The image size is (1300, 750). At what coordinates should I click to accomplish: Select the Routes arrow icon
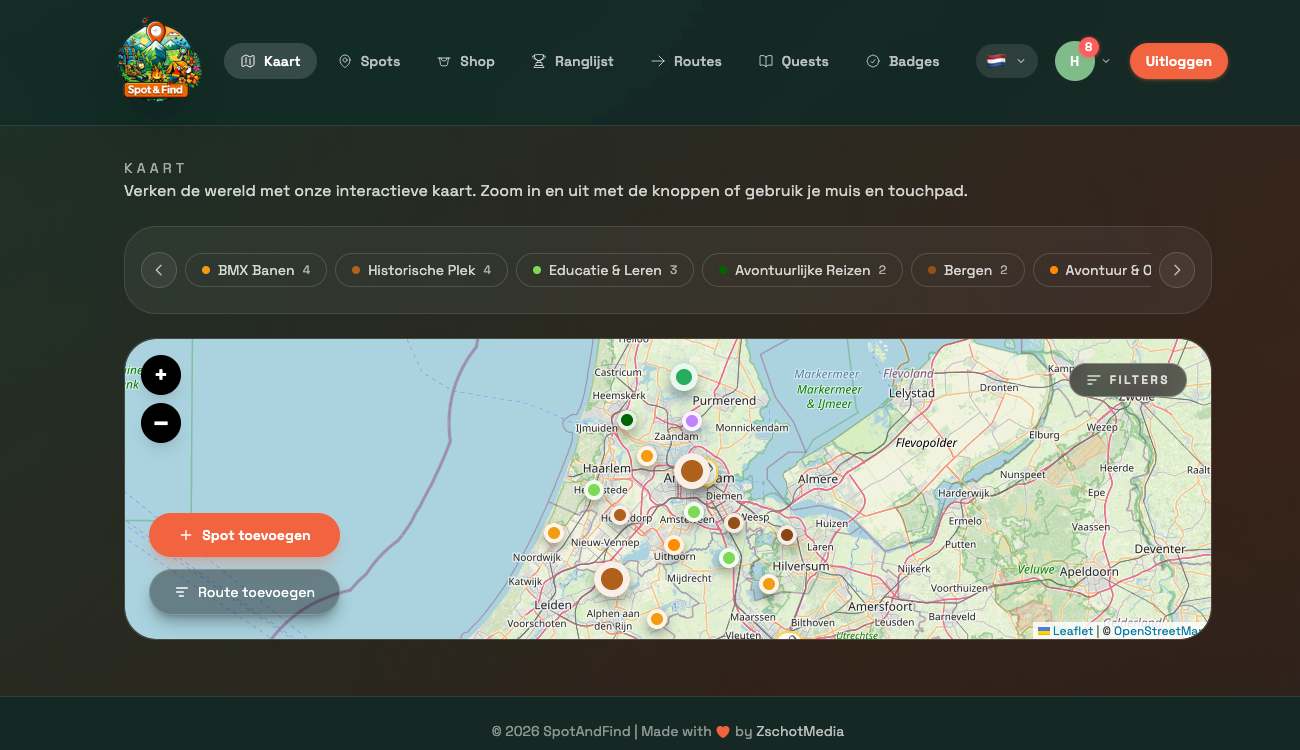(x=659, y=61)
